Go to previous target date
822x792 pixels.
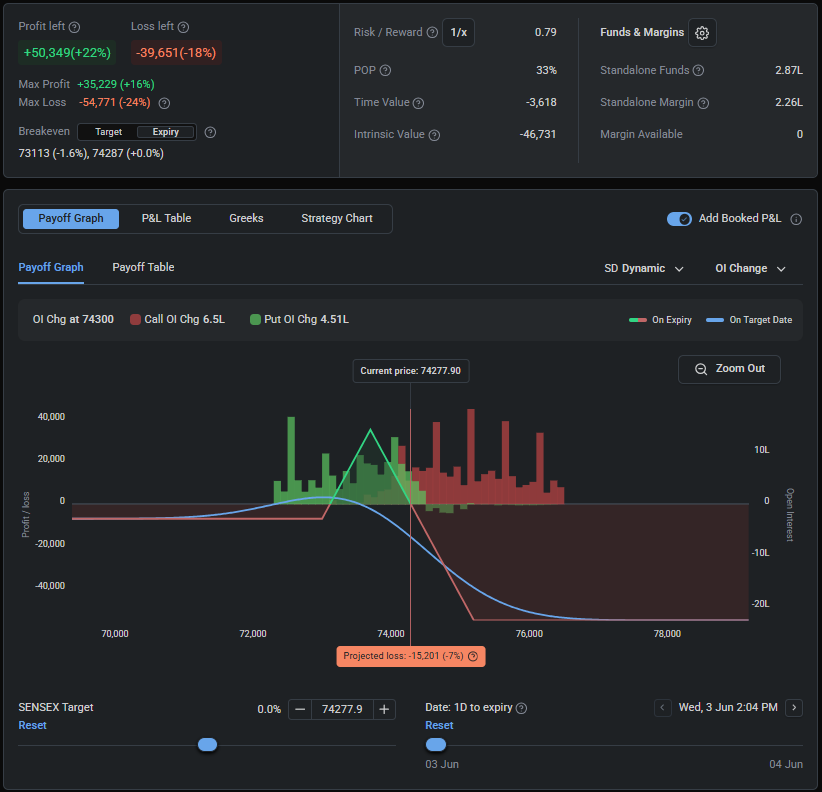coord(663,708)
